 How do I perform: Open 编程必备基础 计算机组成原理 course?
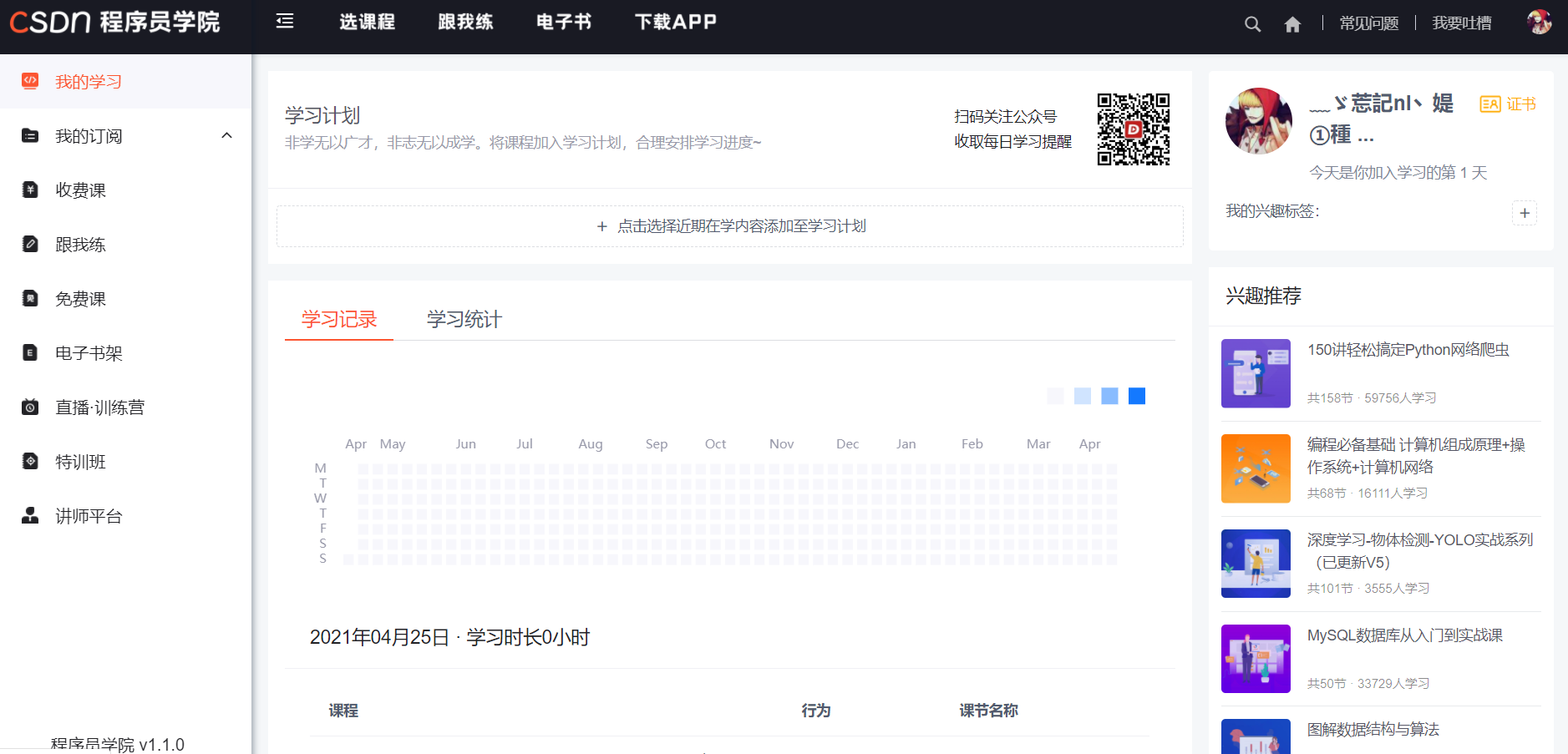1417,456
